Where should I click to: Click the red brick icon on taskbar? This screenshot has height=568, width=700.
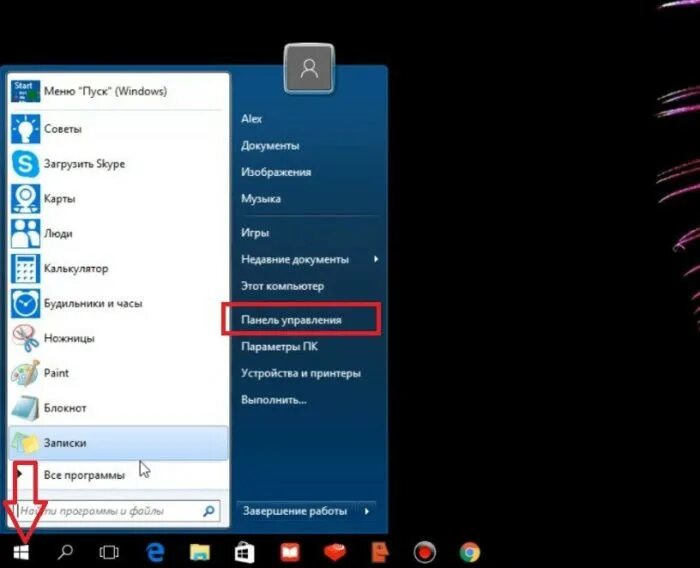click(x=335, y=552)
